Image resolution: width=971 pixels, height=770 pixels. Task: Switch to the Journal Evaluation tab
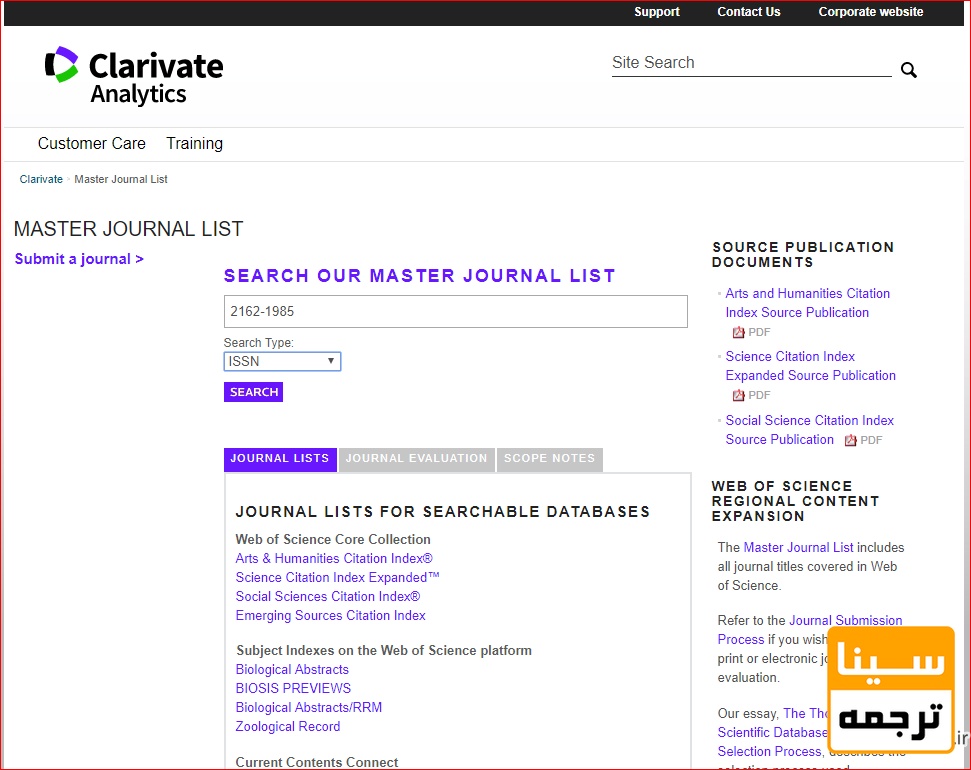click(416, 459)
